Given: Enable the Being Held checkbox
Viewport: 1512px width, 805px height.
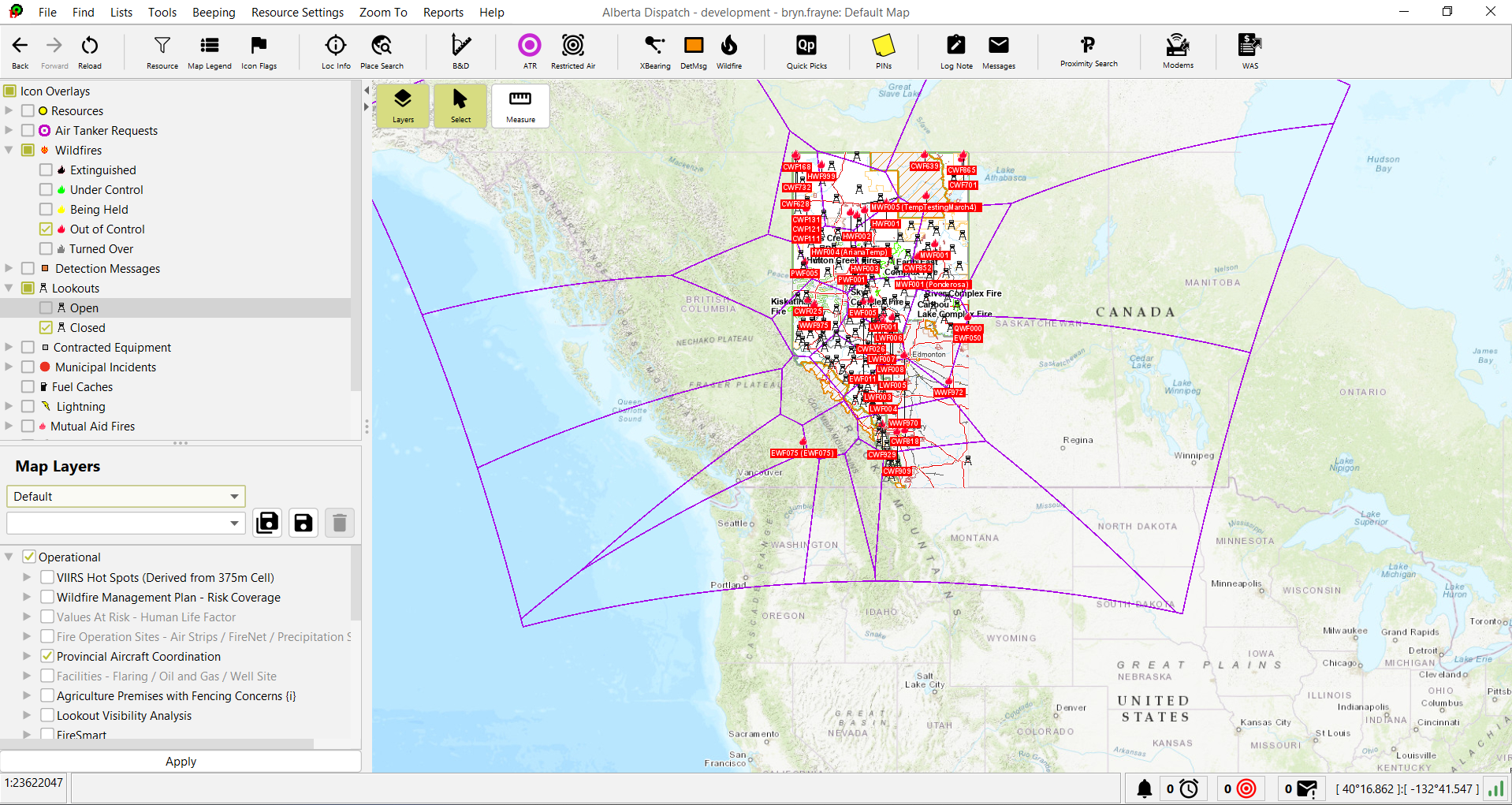Looking at the screenshot, I should [x=46, y=210].
